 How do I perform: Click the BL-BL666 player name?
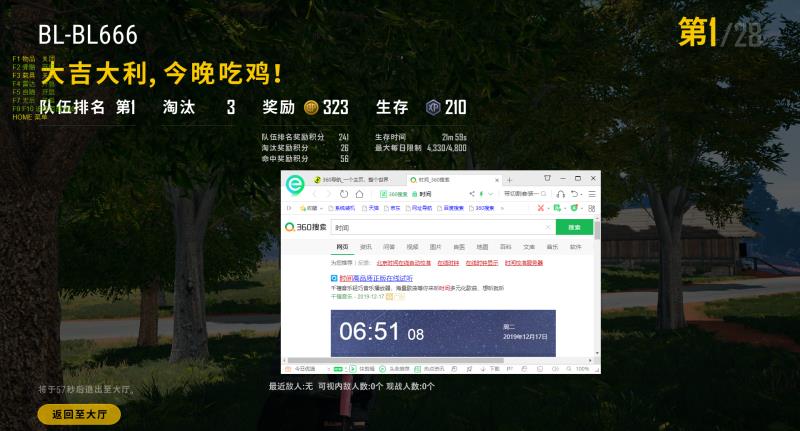[x=88, y=35]
